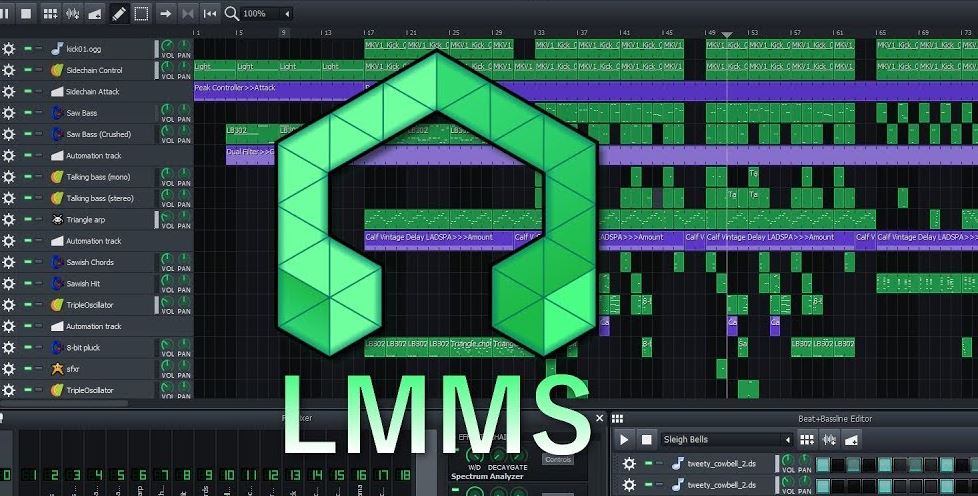Solo the Triangle arp track
The image size is (978, 496).
(39, 220)
